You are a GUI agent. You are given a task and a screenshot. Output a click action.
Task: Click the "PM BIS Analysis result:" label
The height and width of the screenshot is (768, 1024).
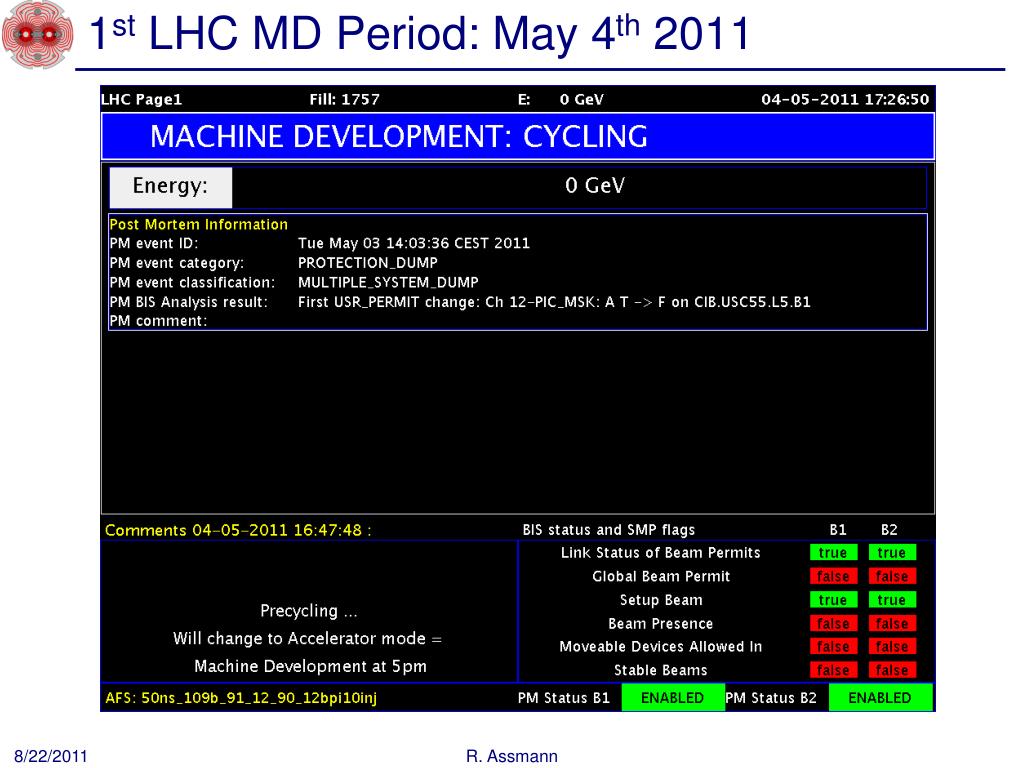tap(189, 302)
